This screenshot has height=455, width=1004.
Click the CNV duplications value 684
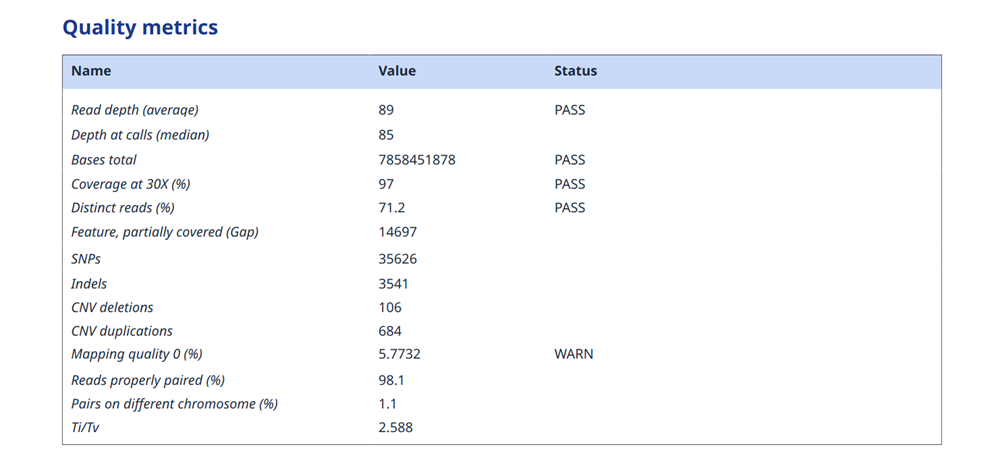390,331
